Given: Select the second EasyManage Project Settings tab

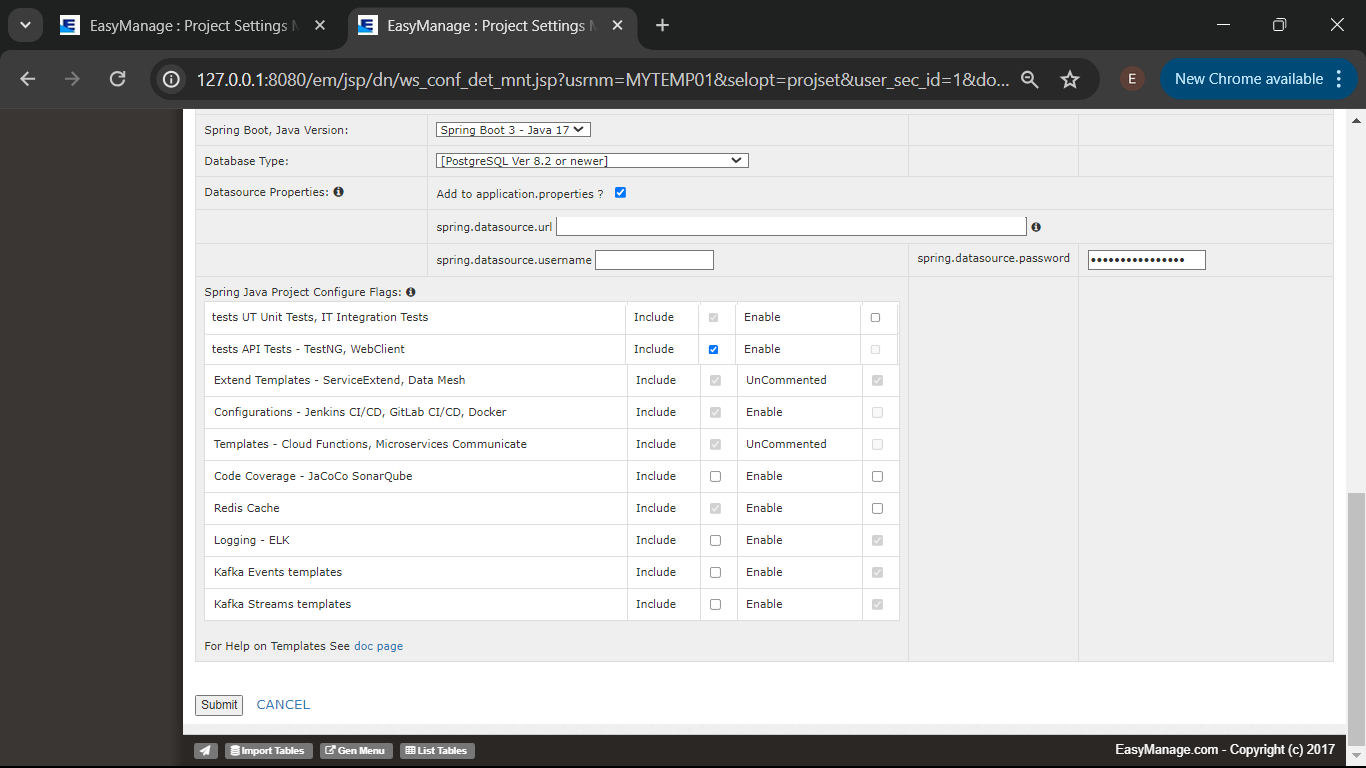Looking at the screenshot, I should 492,26.
